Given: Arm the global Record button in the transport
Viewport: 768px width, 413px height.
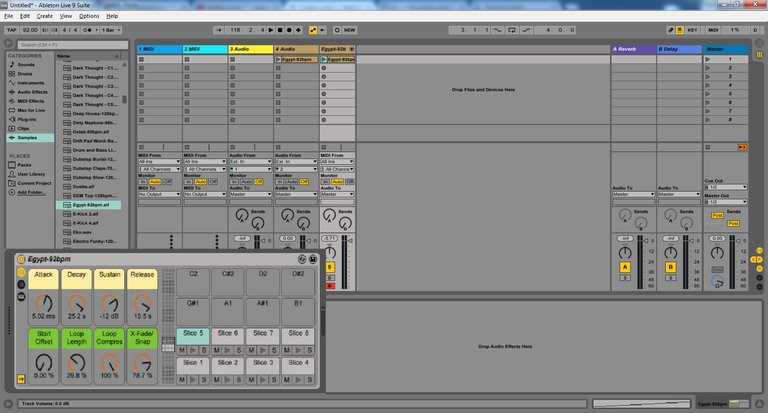Looking at the screenshot, I should pos(289,30).
